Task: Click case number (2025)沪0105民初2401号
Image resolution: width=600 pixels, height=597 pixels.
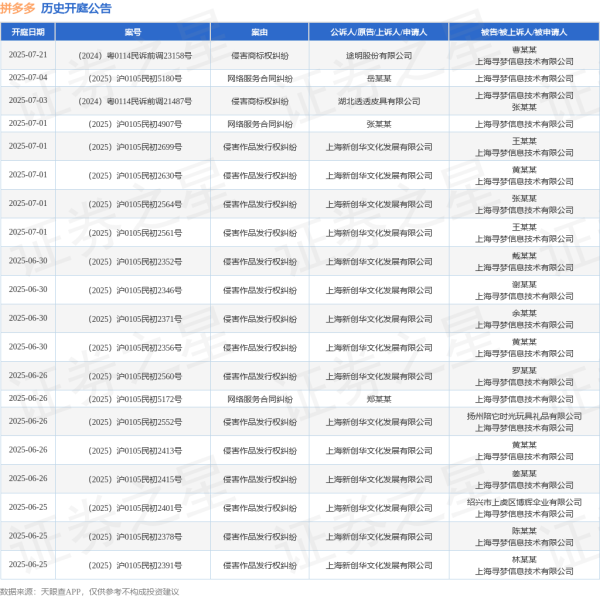Action: coord(135,508)
